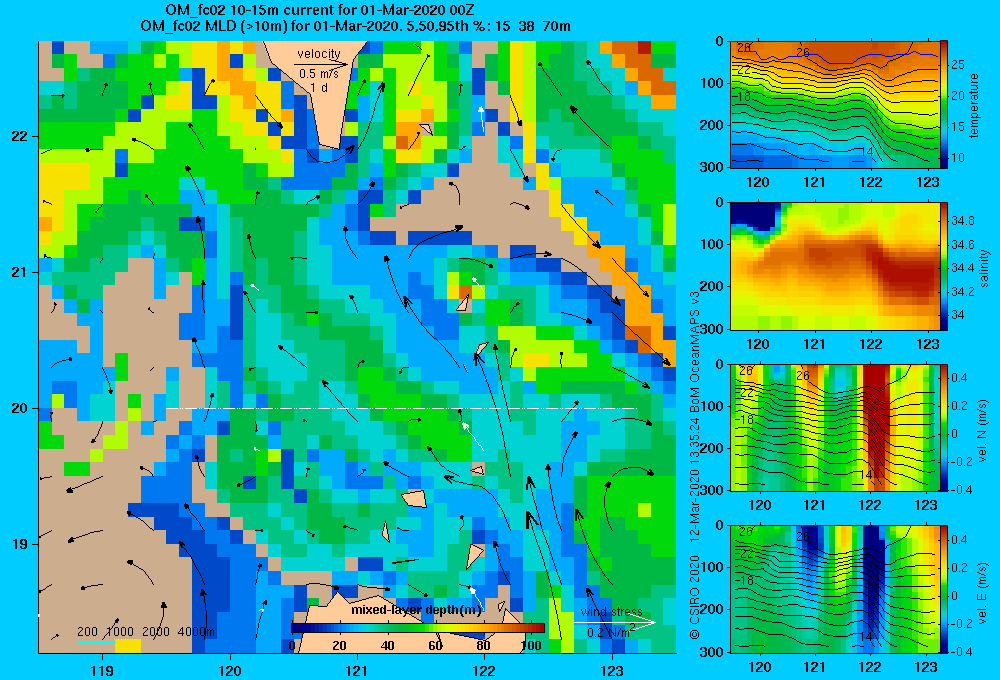Screen dimensions: 1000x680
Task: Click the velocity reference arrow in legend
Action: [321, 64]
